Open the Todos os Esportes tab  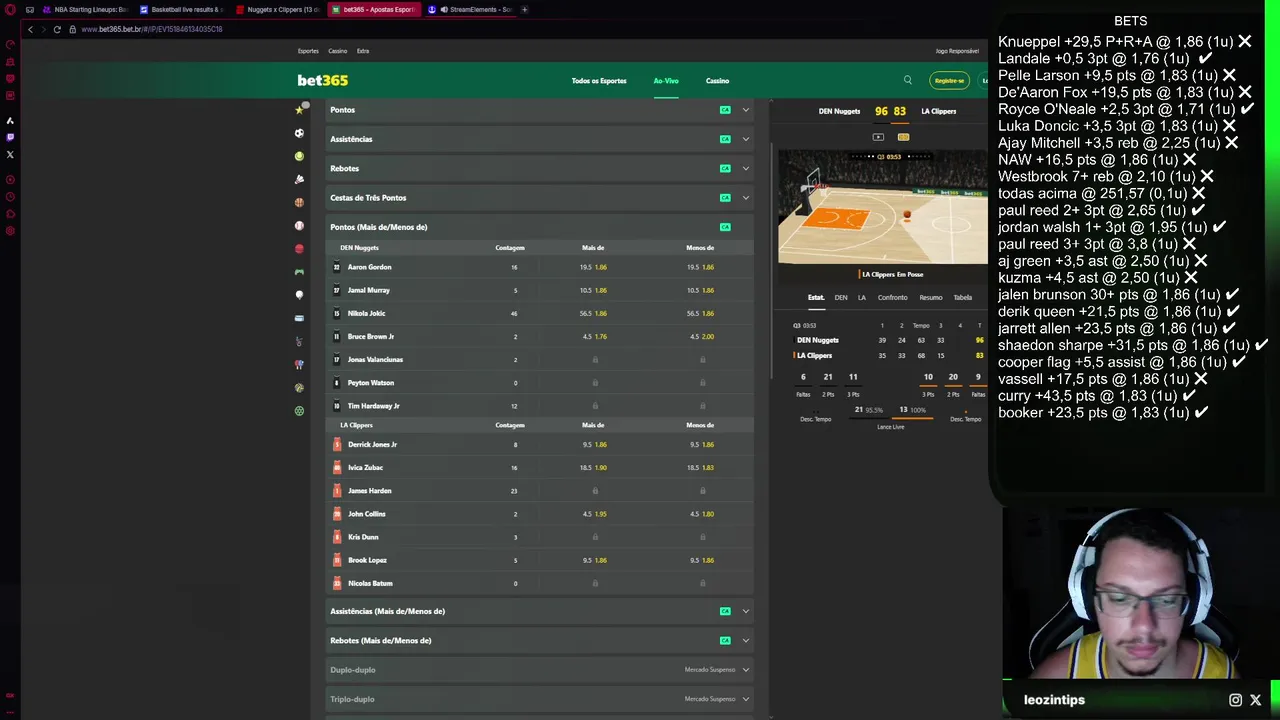click(599, 81)
